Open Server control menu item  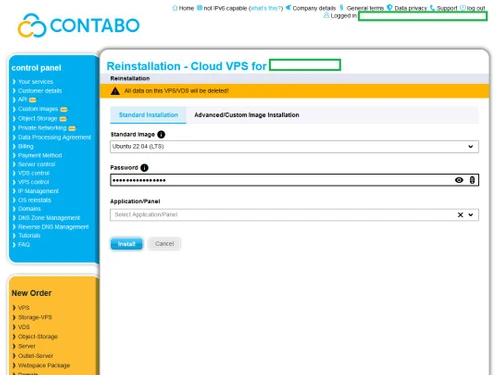tap(36, 164)
